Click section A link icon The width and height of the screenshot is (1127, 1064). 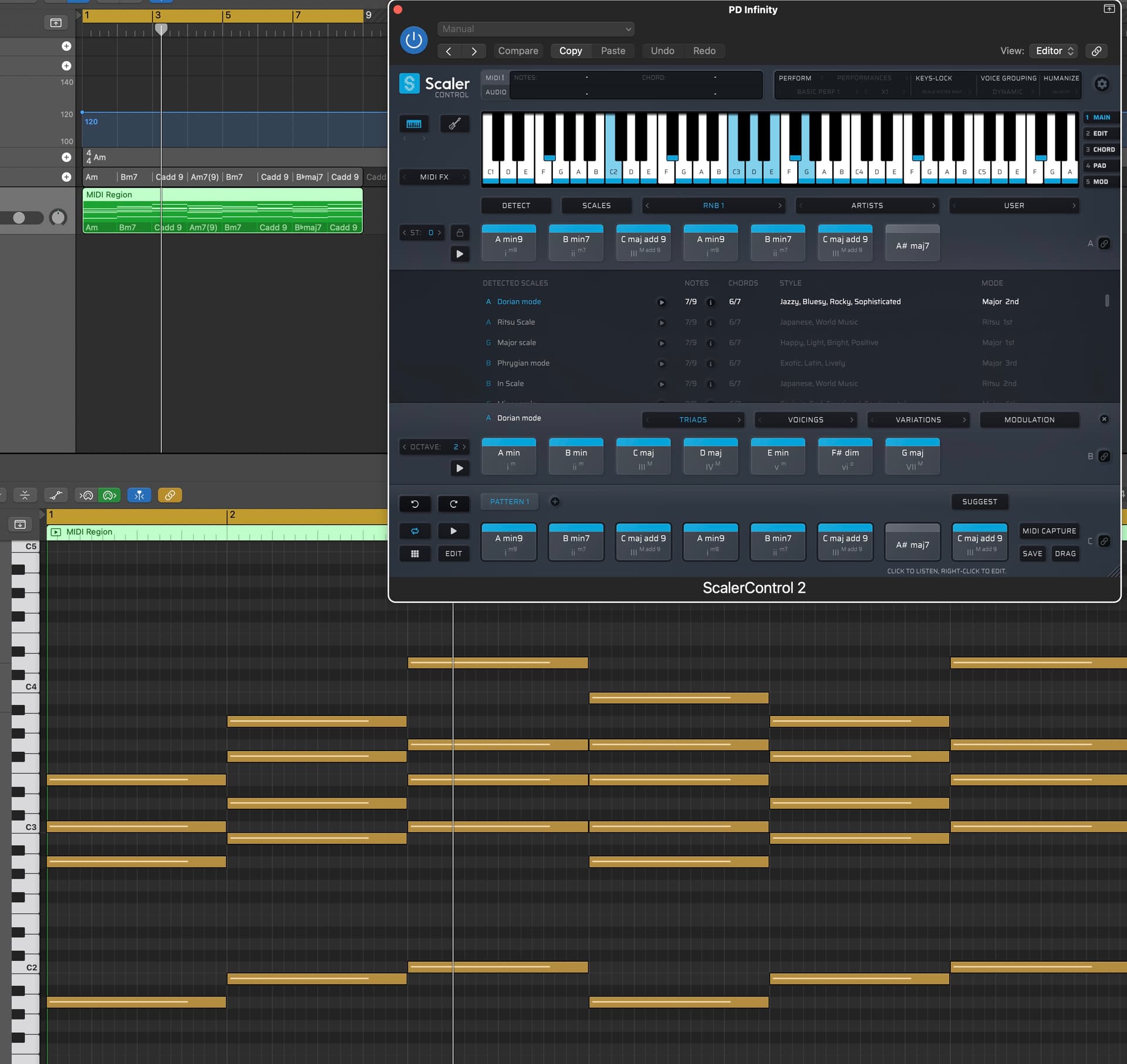pos(1104,244)
